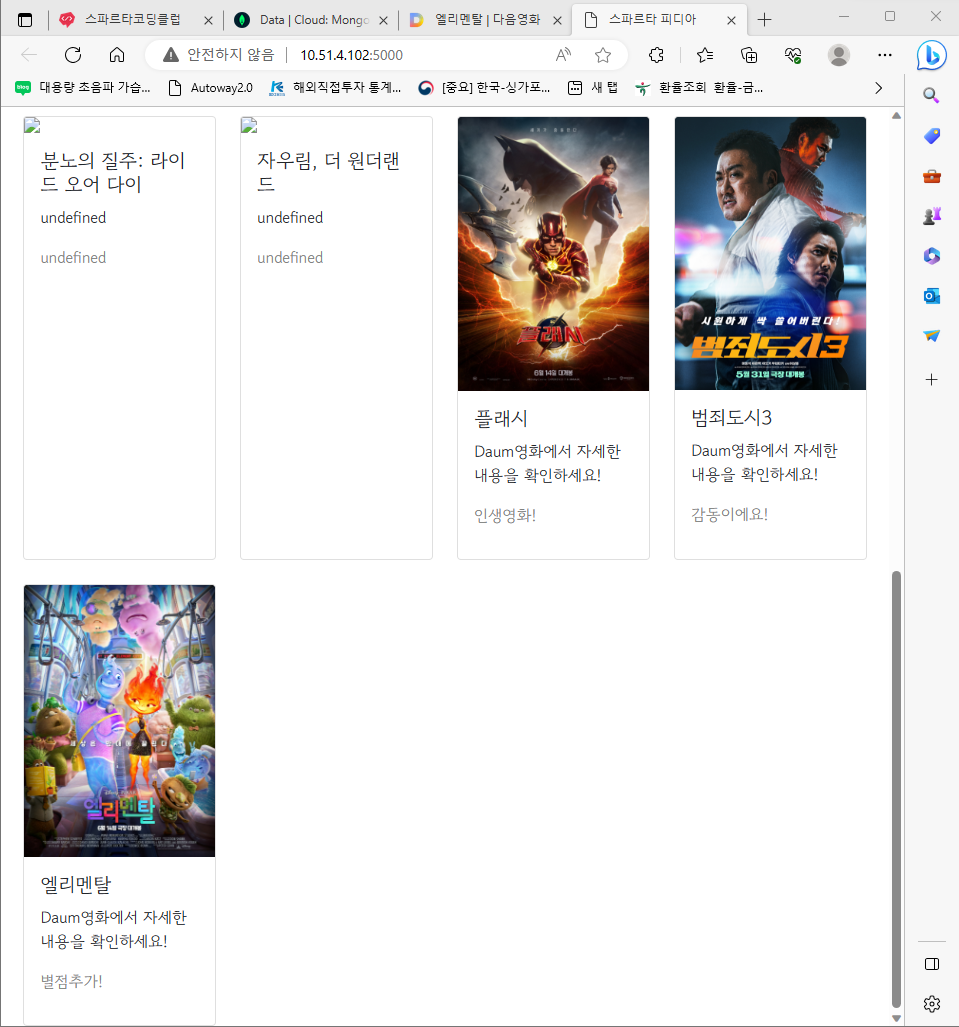Open the sidebar Search icon
The image size is (959, 1027).
pyautogui.click(x=931, y=96)
